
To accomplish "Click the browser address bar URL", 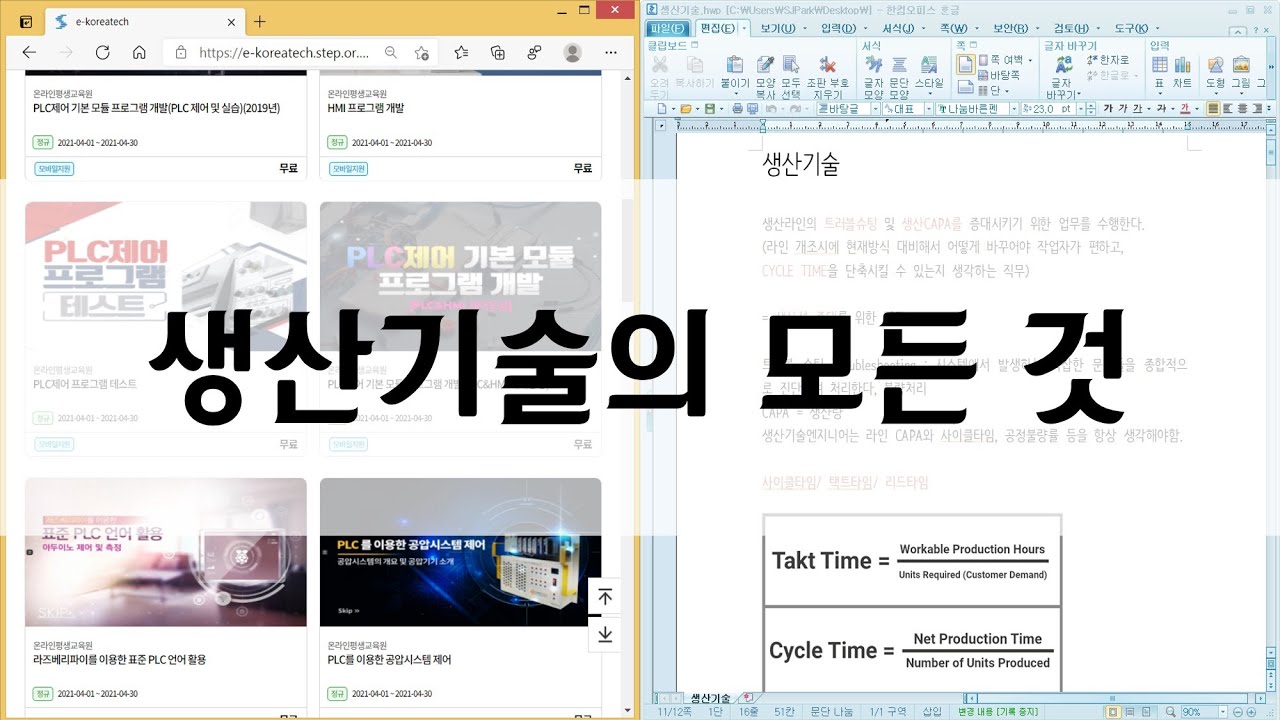I will [x=284, y=53].
